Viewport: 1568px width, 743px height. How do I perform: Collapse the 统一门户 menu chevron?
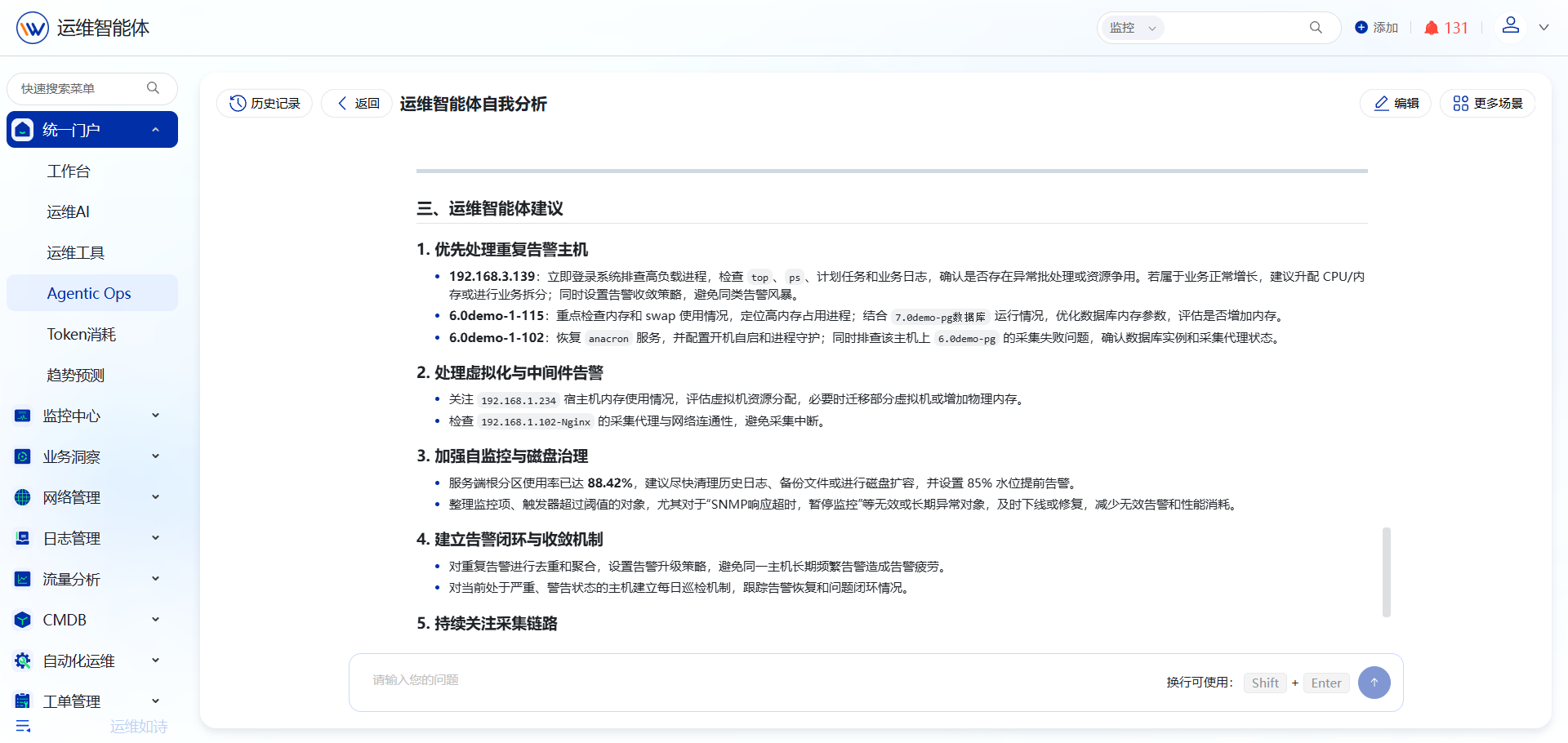(155, 130)
